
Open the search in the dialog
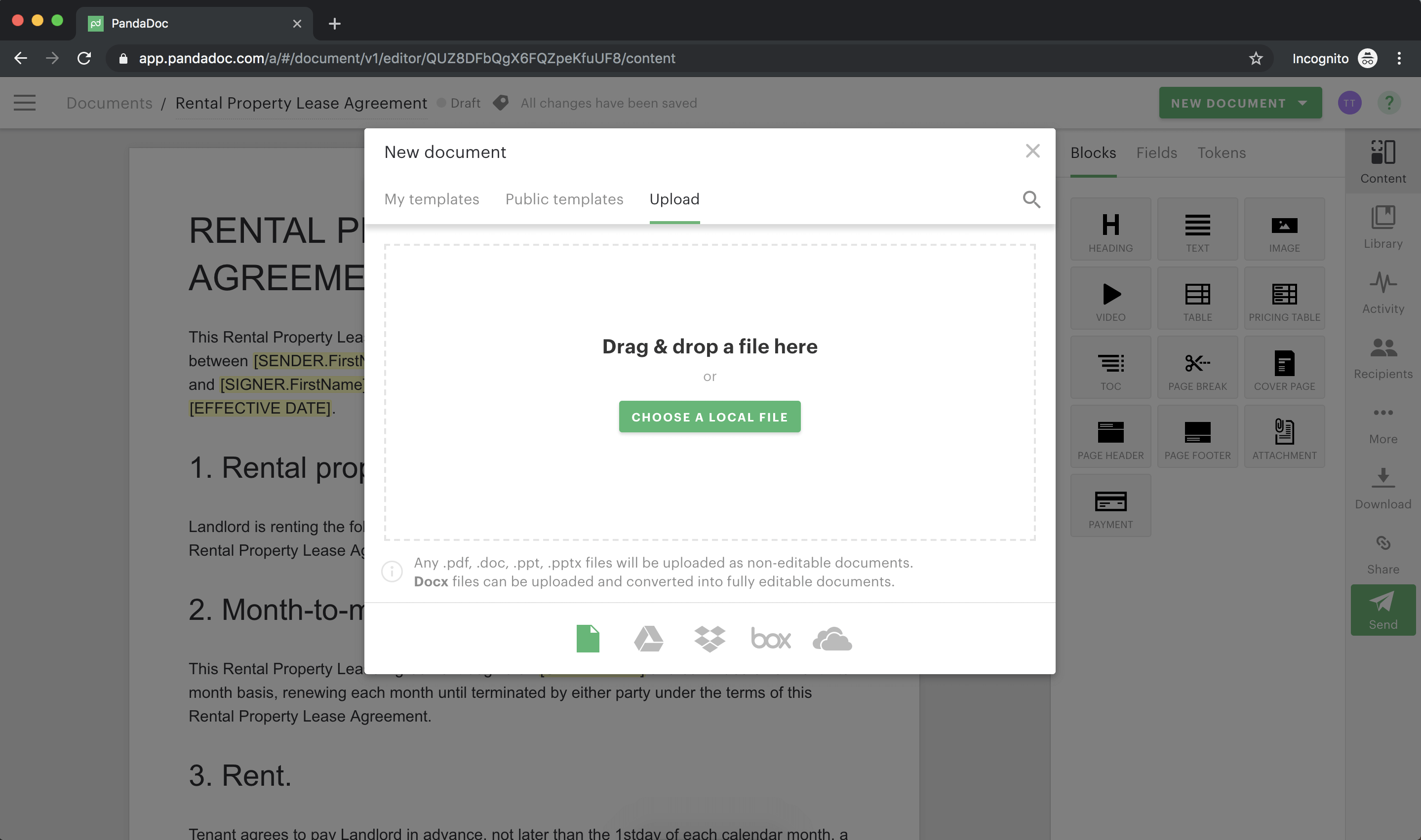(x=1031, y=199)
